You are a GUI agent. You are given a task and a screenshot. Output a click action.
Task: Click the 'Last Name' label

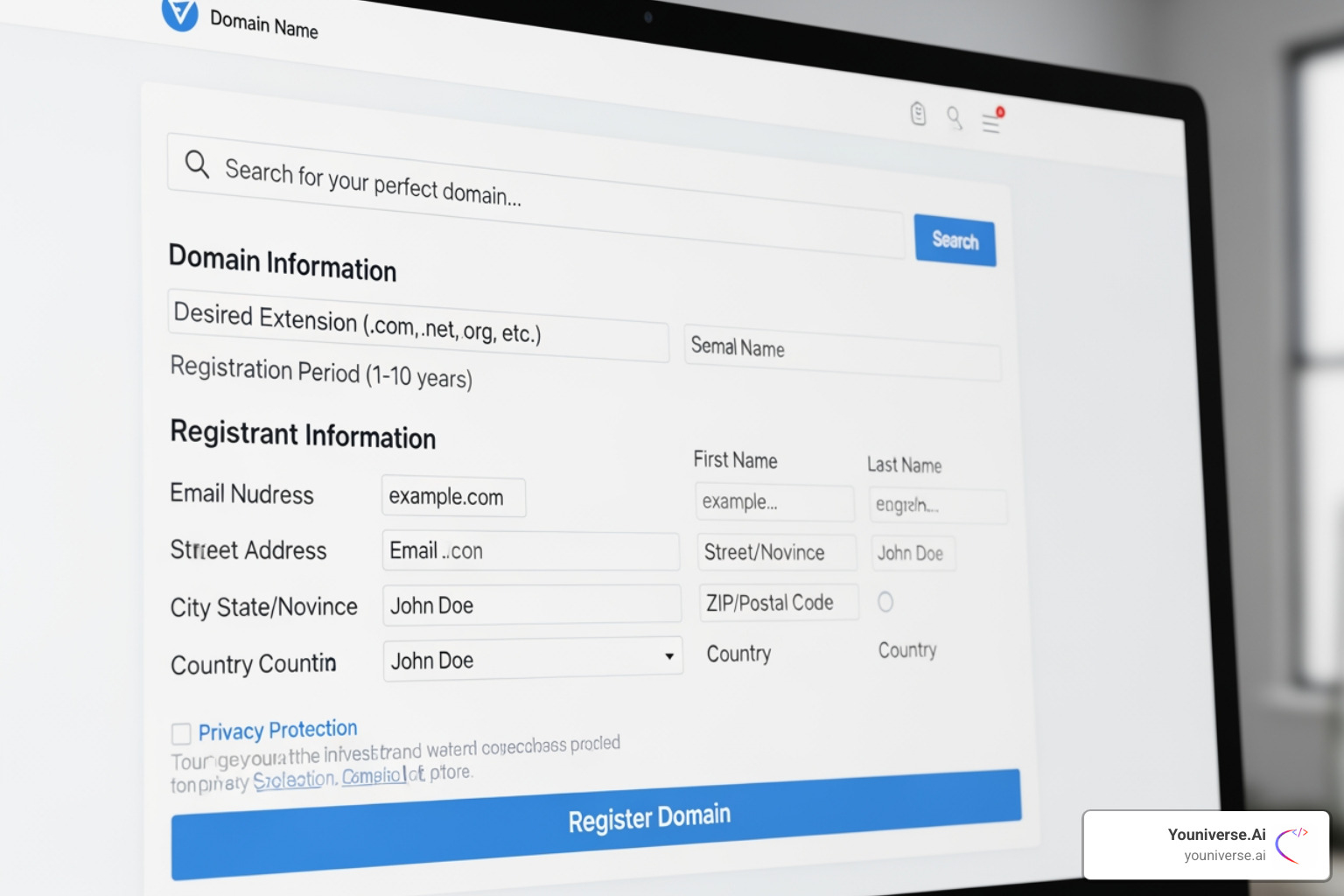pyautogui.click(x=904, y=465)
